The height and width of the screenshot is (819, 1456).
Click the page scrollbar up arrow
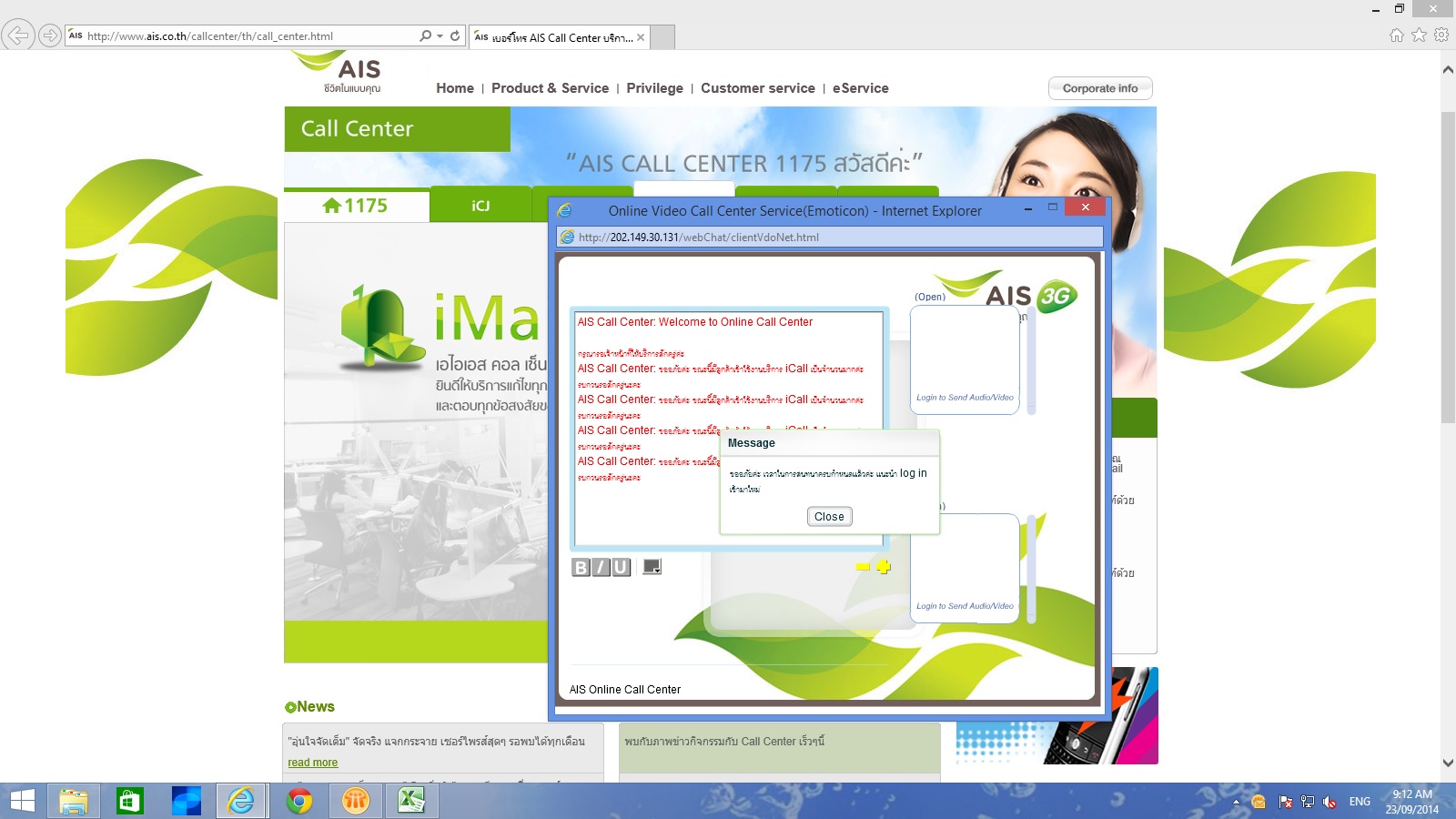coord(1448,70)
